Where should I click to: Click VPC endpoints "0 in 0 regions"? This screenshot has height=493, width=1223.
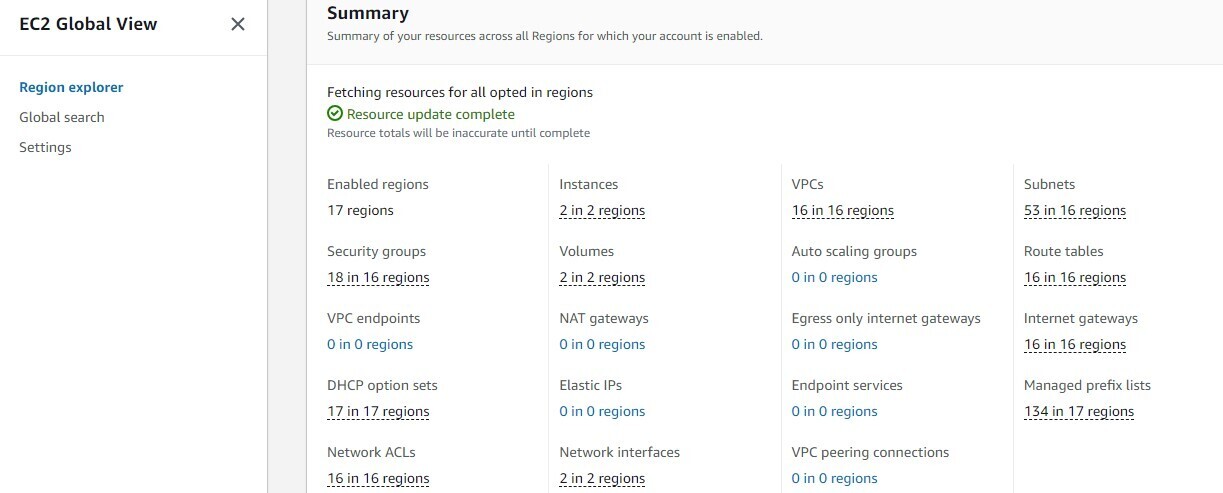point(370,345)
